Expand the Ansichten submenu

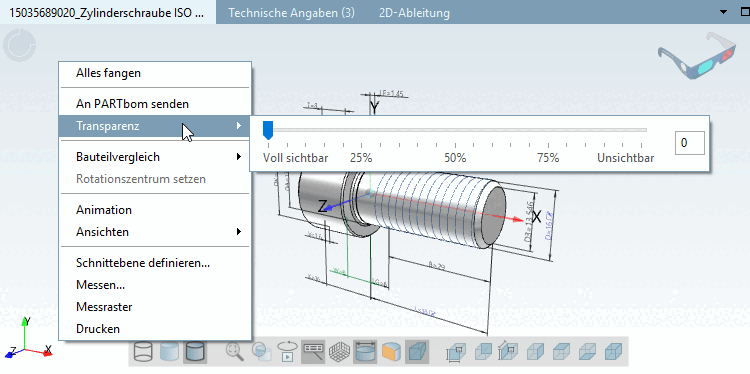155,232
